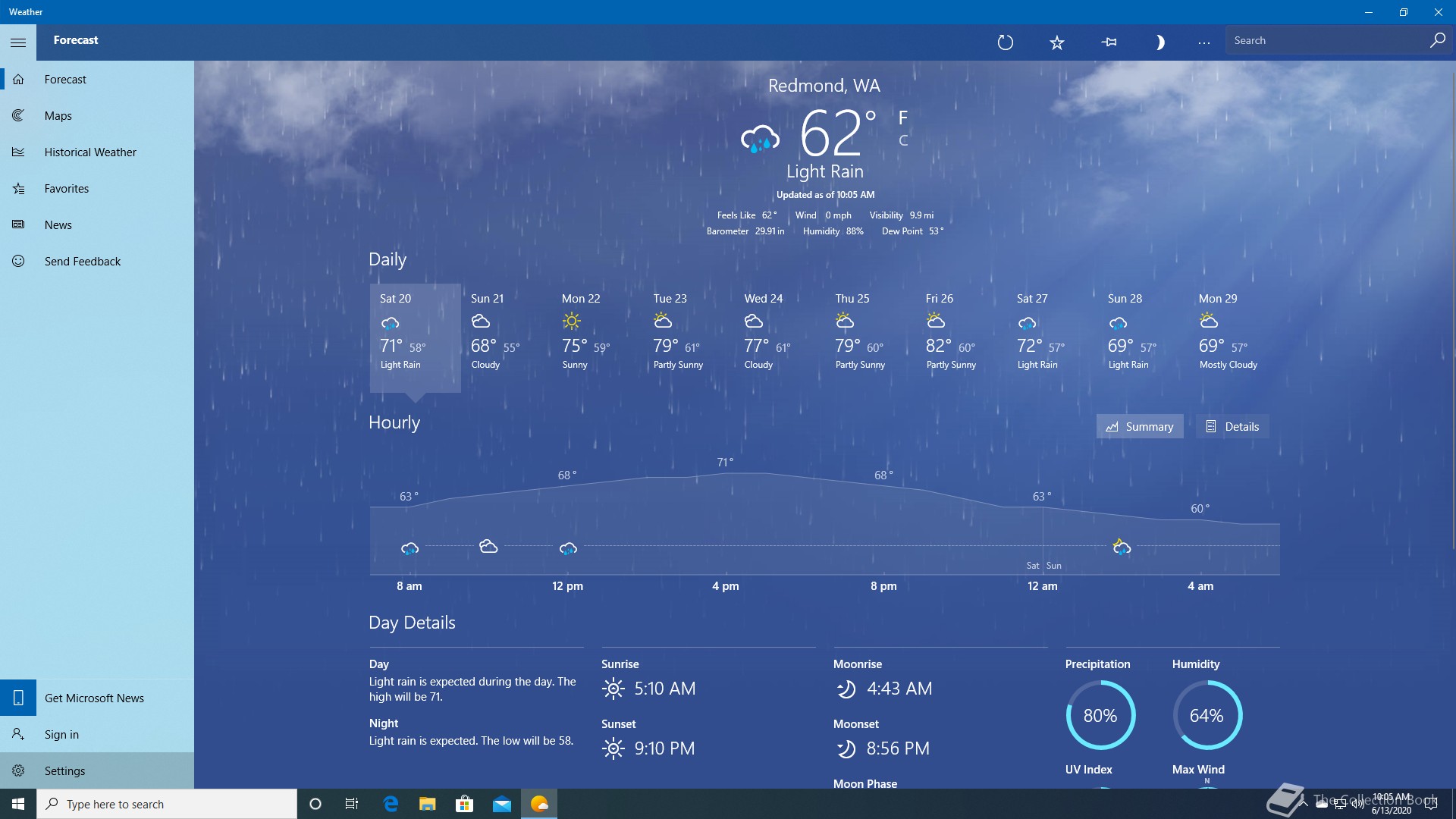
Task: Click the Sunset sun icon
Action: click(613, 748)
